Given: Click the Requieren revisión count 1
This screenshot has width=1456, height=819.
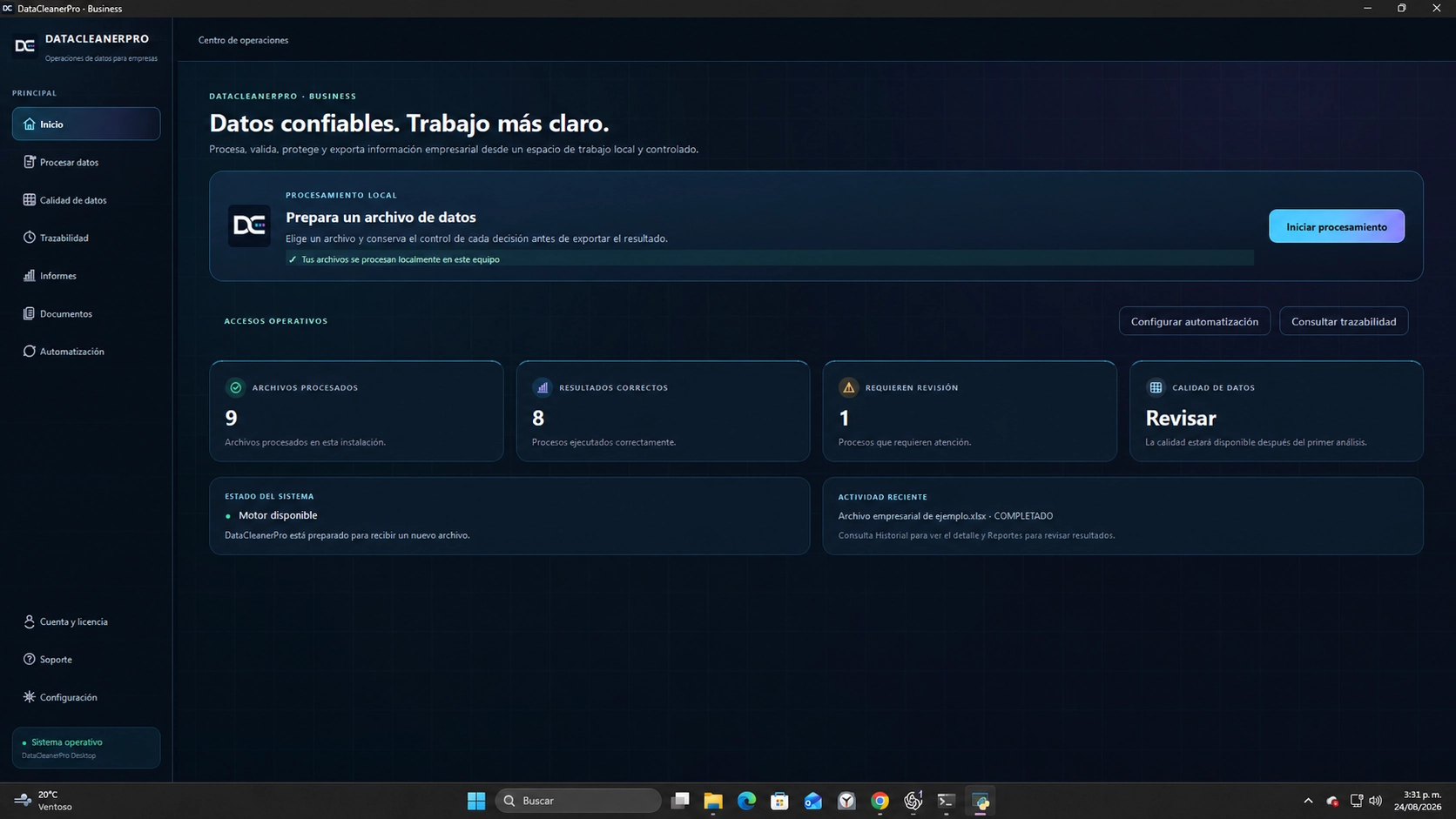Looking at the screenshot, I should point(844,419).
